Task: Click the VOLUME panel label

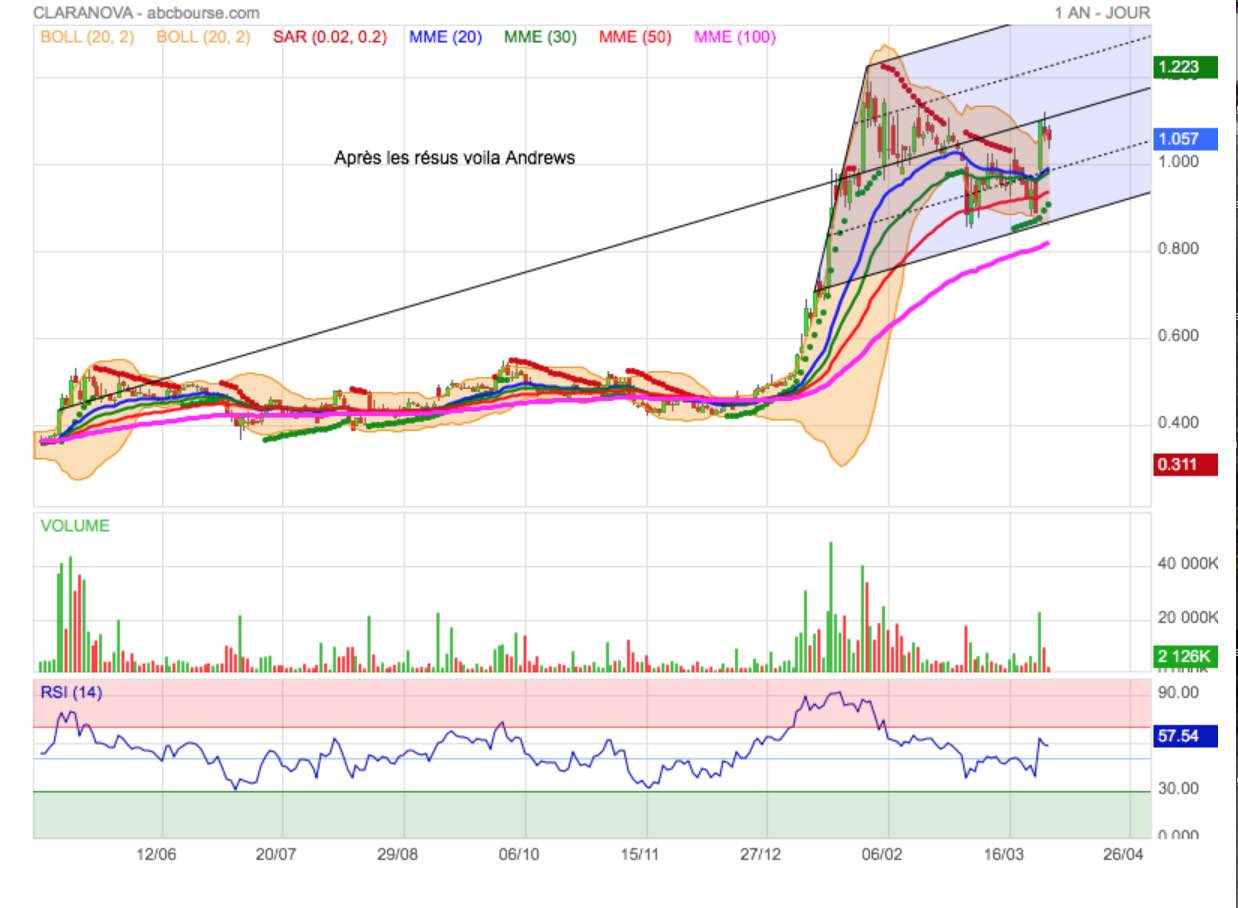Action: tap(75, 525)
